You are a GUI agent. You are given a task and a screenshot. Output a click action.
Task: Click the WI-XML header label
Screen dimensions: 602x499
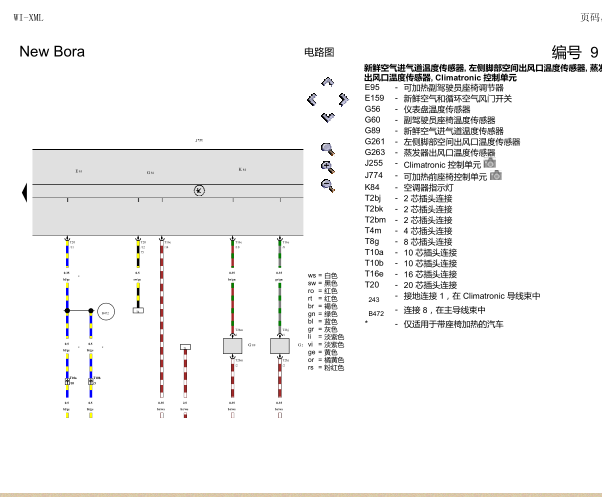28,18
